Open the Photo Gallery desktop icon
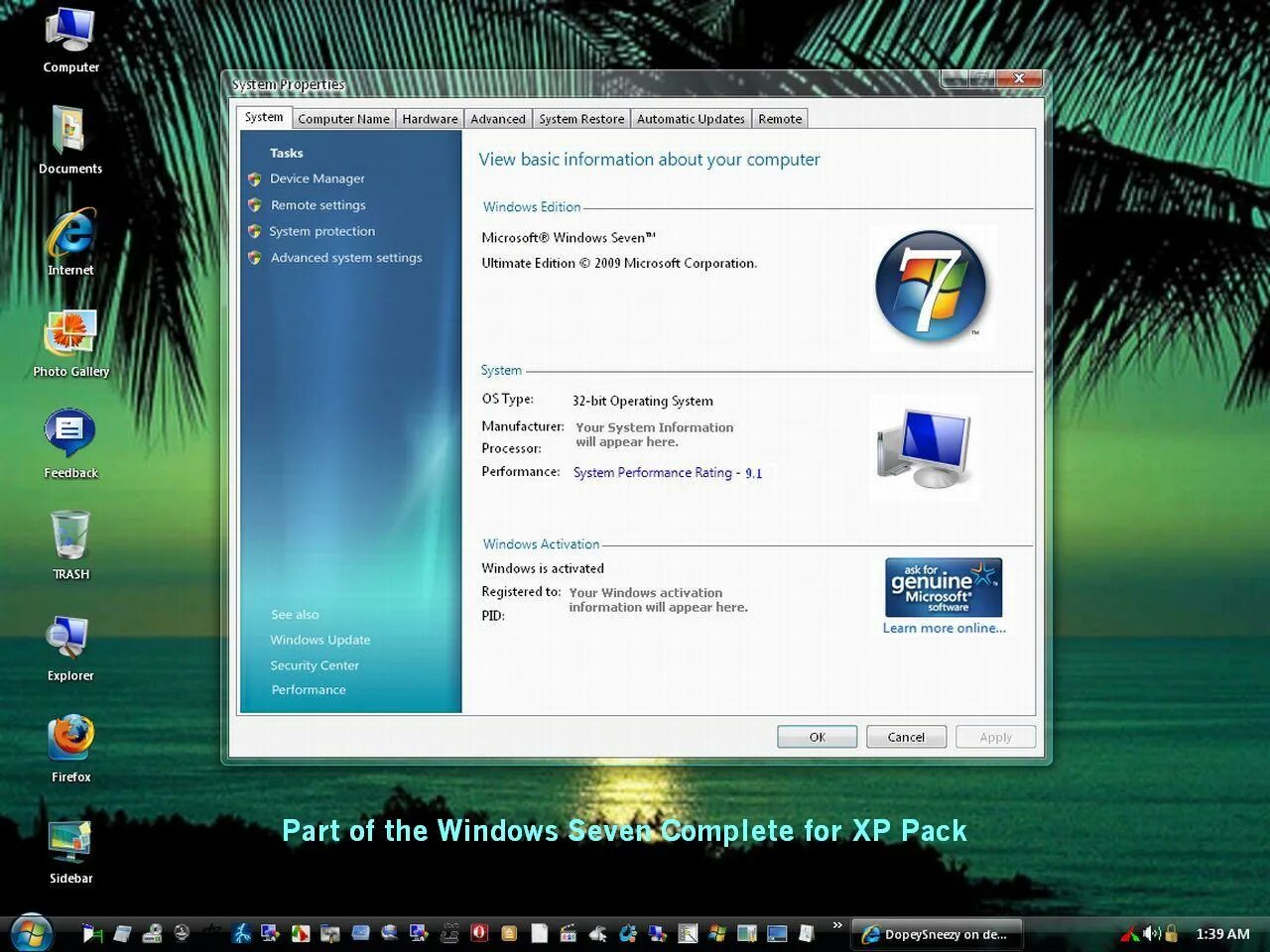The width and height of the screenshot is (1270, 952). tap(70, 343)
